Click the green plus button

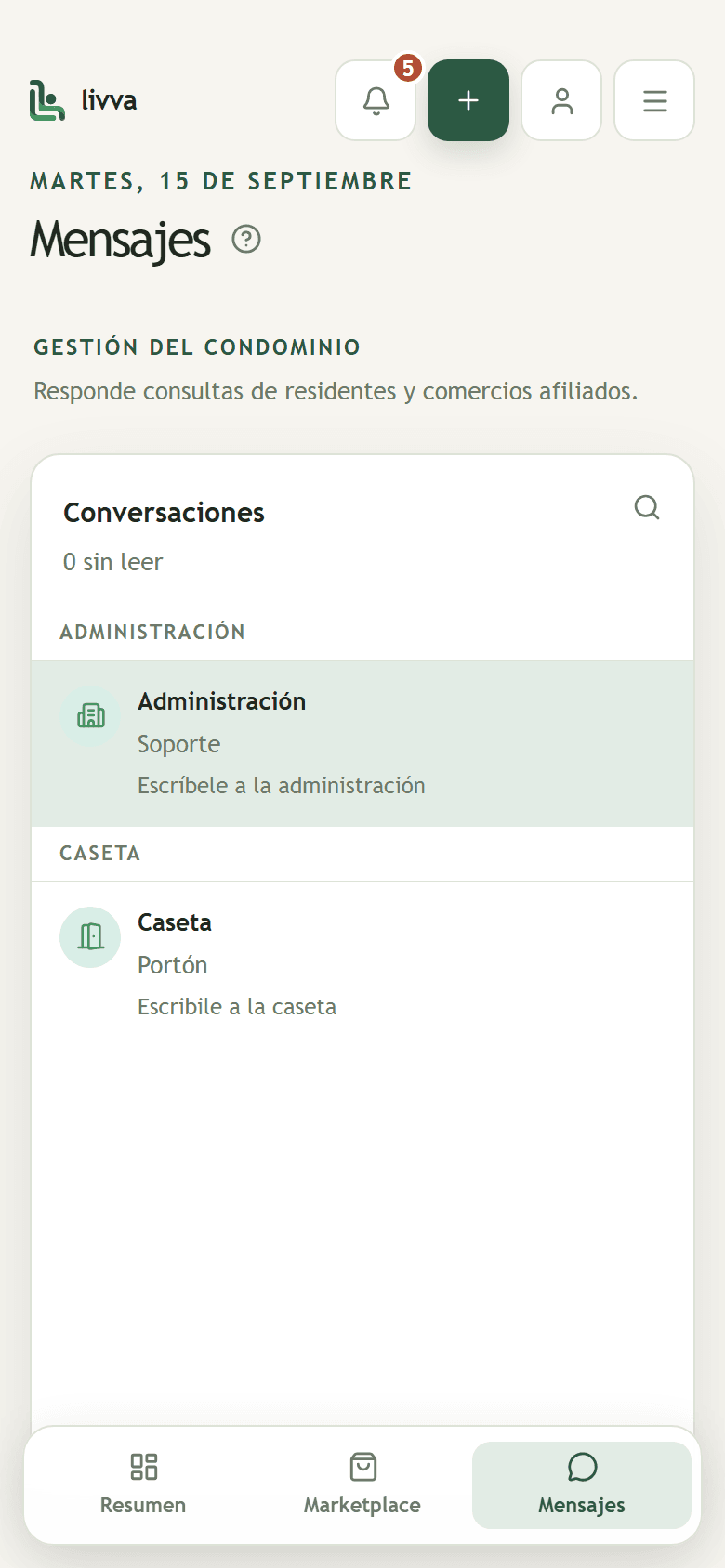coord(468,100)
